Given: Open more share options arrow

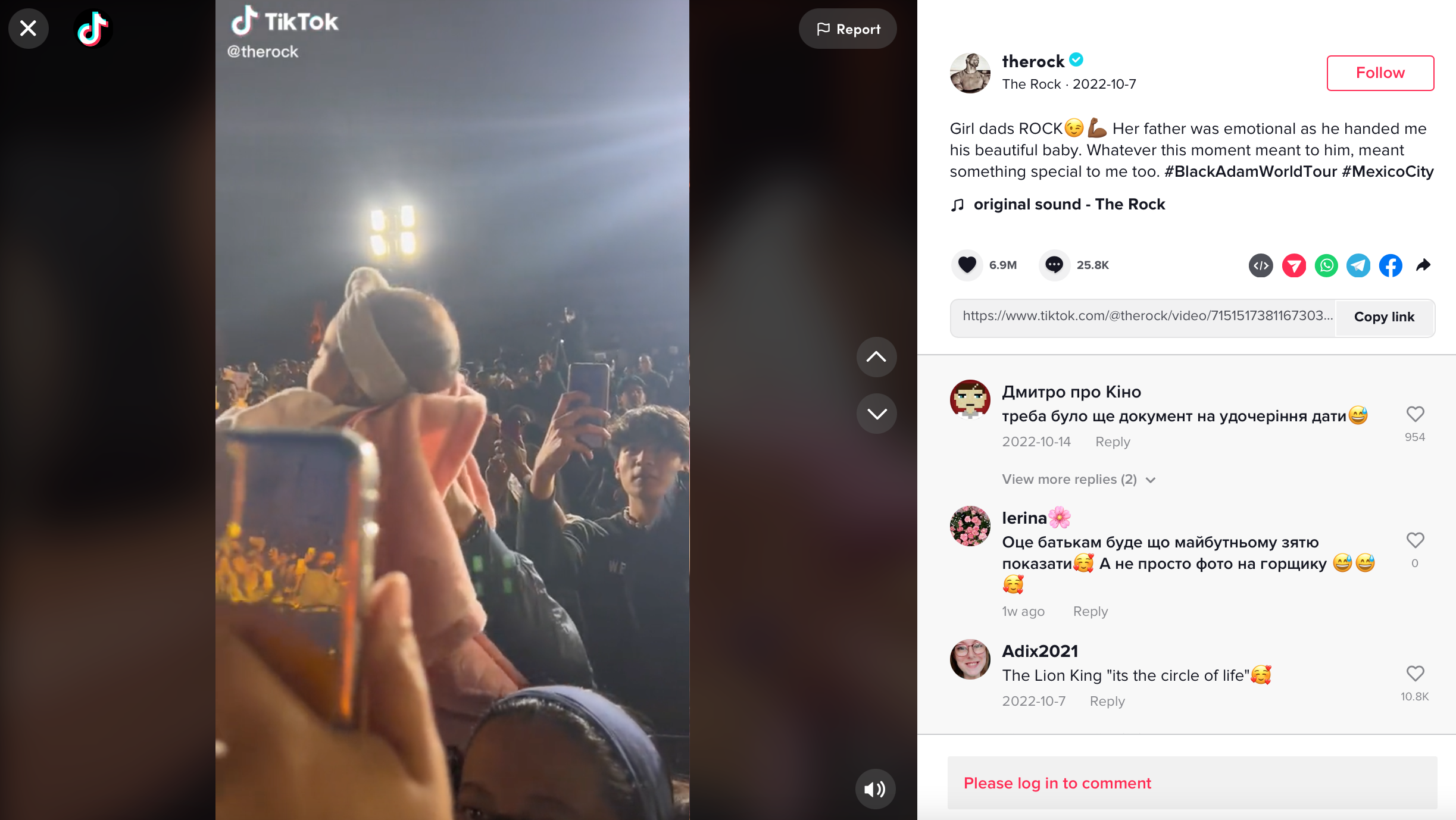Looking at the screenshot, I should coord(1423,265).
